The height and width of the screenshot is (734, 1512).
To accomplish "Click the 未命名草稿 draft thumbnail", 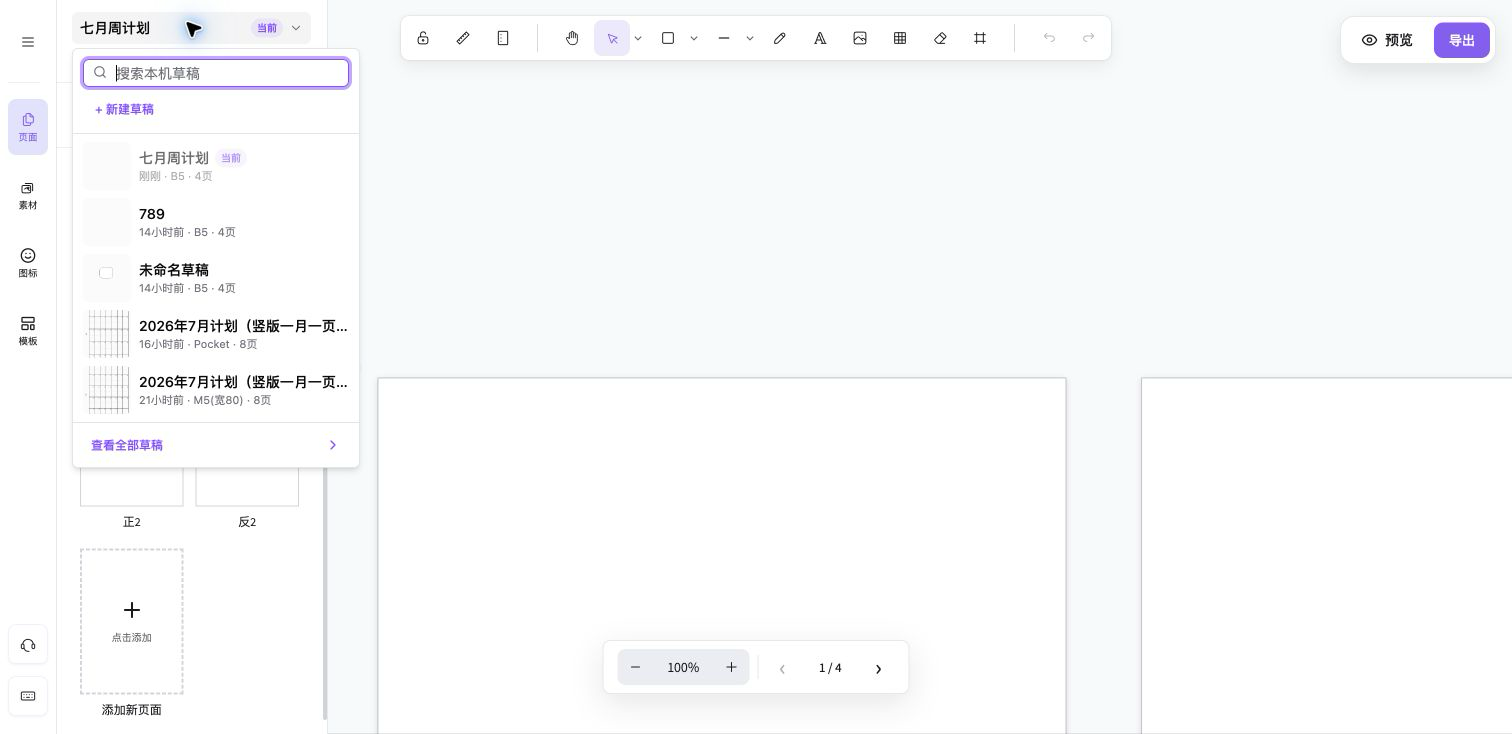I will pos(107,278).
